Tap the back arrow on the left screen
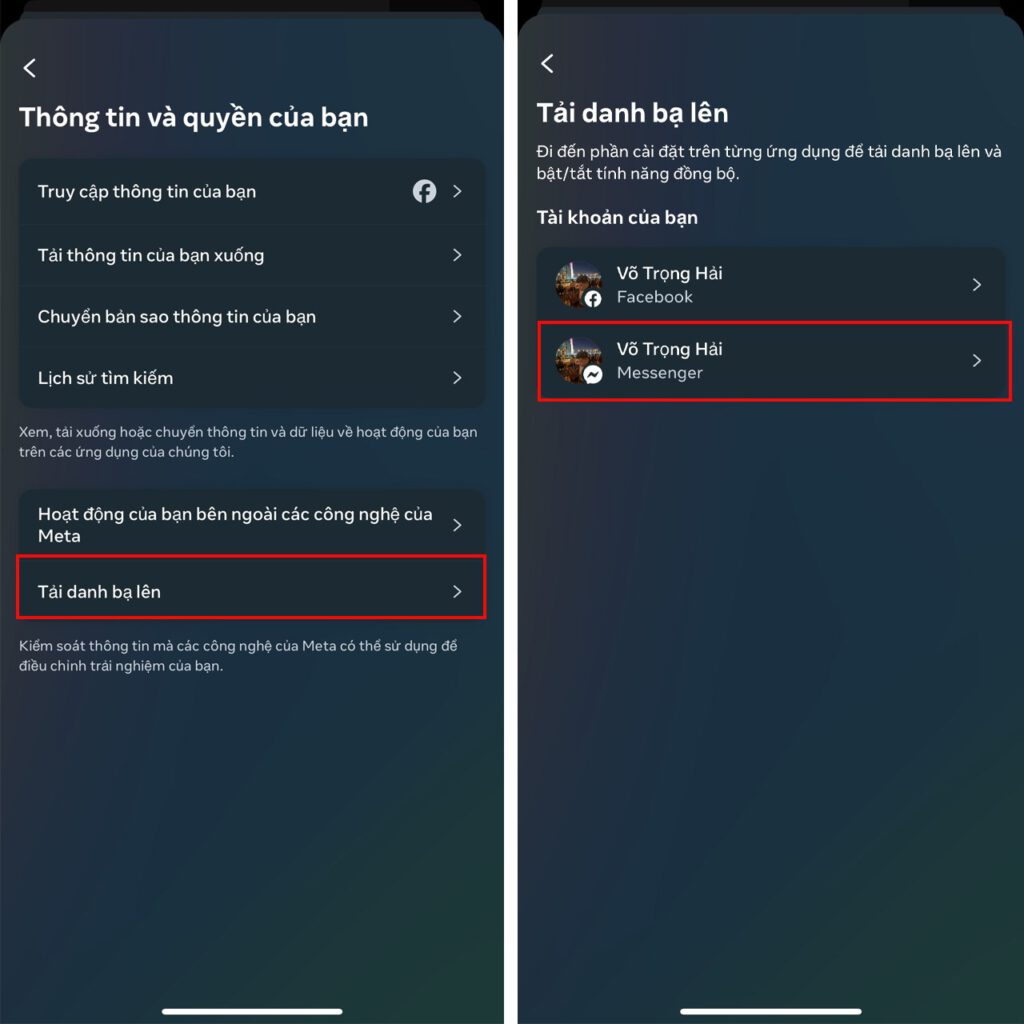Viewport: 1024px width, 1024px height. coord(29,68)
